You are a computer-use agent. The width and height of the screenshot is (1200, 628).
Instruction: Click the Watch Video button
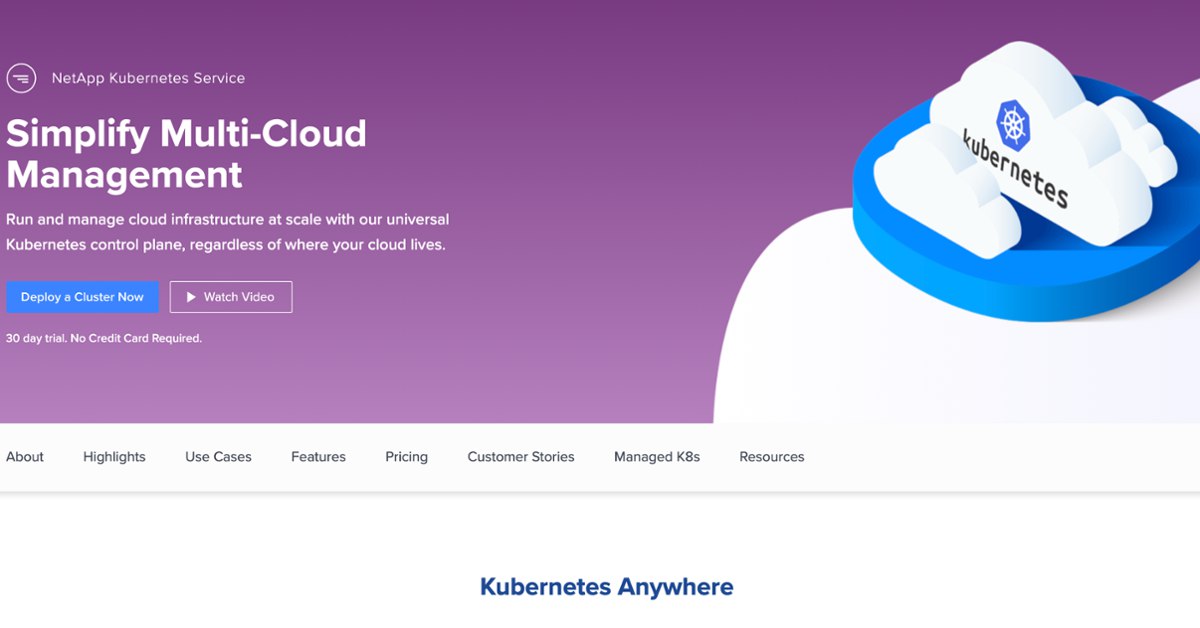[231, 297]
